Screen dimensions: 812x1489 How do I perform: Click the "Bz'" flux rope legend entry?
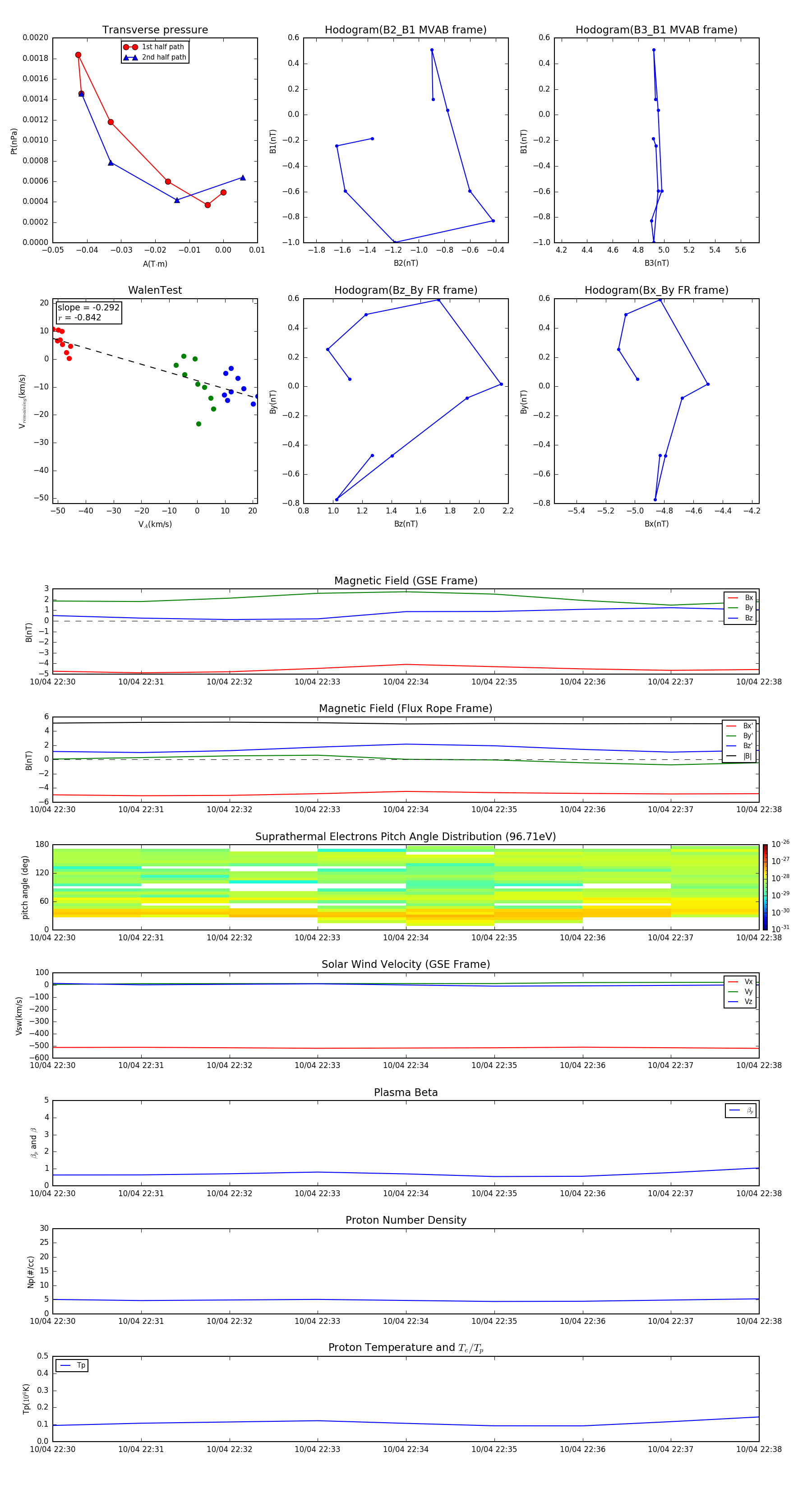tap(740, 746)
